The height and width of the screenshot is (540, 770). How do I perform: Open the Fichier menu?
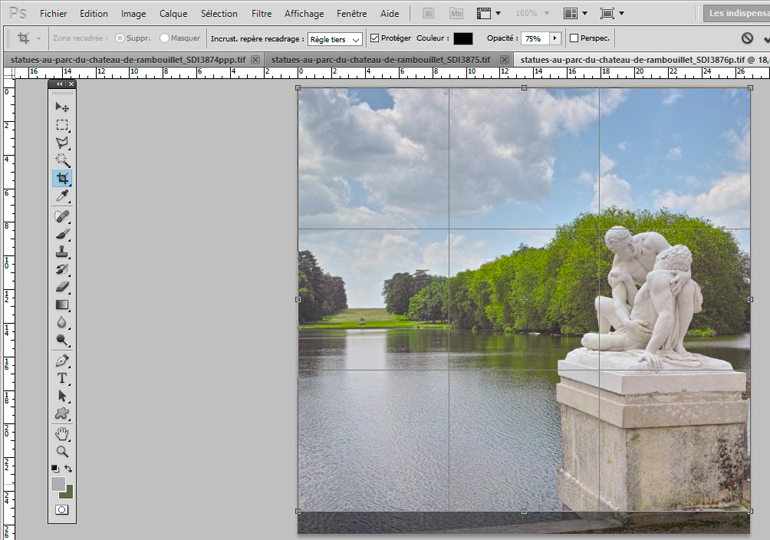pyautogui.click(x=54, y=14)
